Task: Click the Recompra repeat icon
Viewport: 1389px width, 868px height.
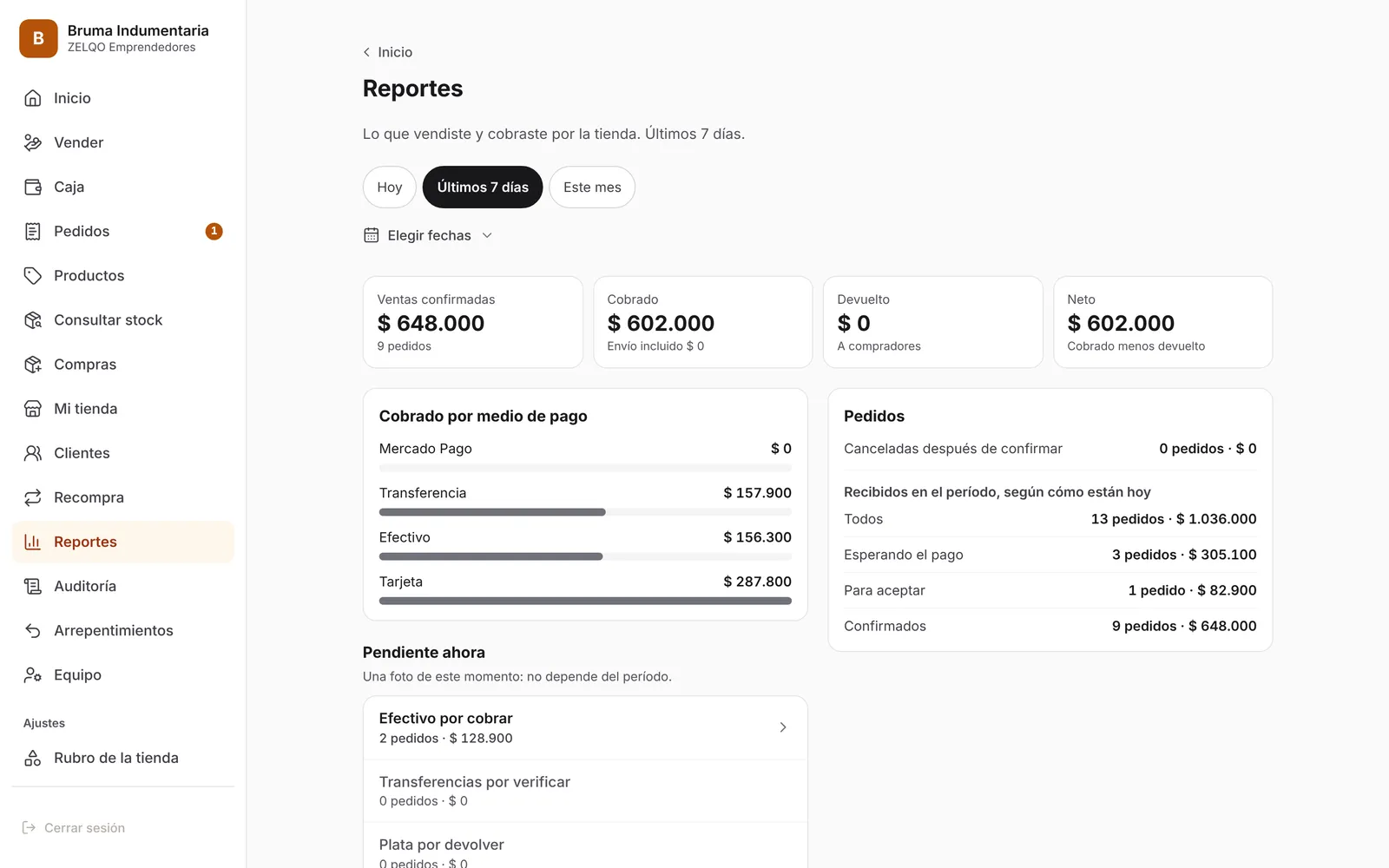Action: point(33,497)
